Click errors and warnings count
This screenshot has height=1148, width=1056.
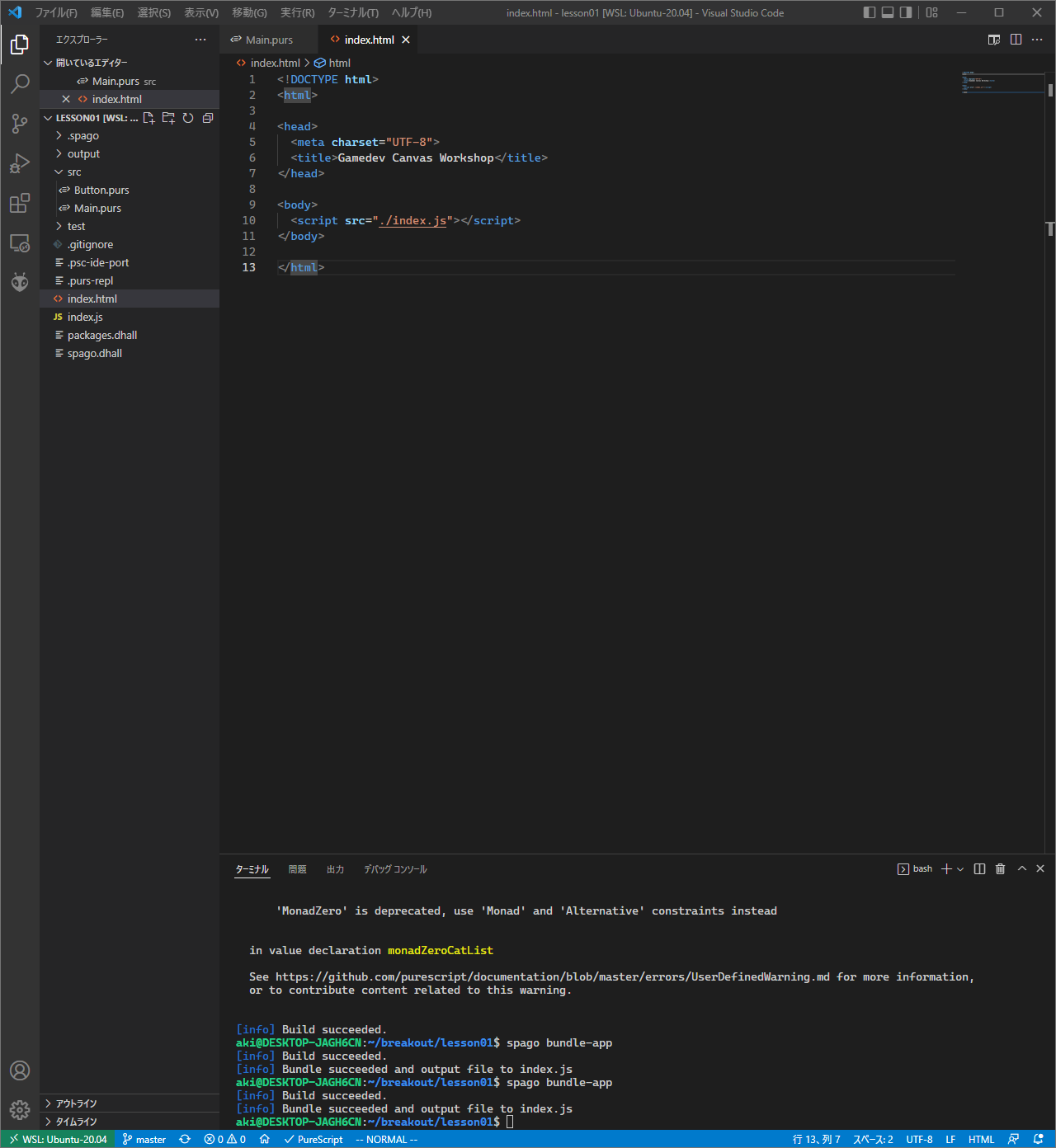pos(225,1139)
